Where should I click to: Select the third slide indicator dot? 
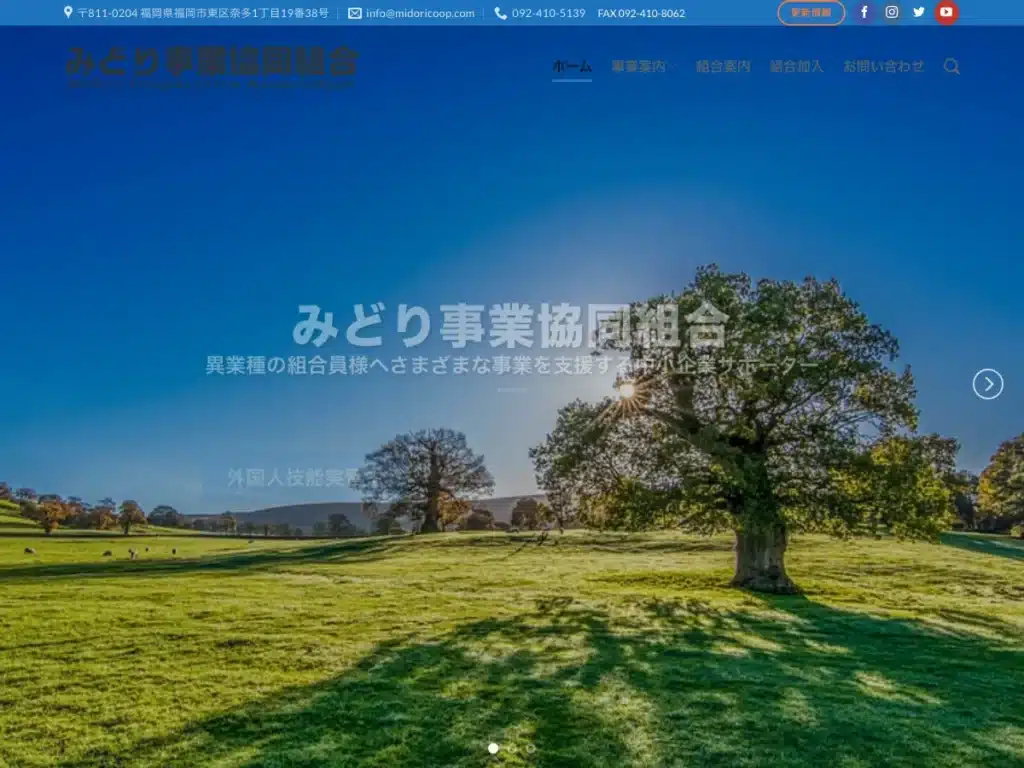pyautogui.click(x=531, y=748)
